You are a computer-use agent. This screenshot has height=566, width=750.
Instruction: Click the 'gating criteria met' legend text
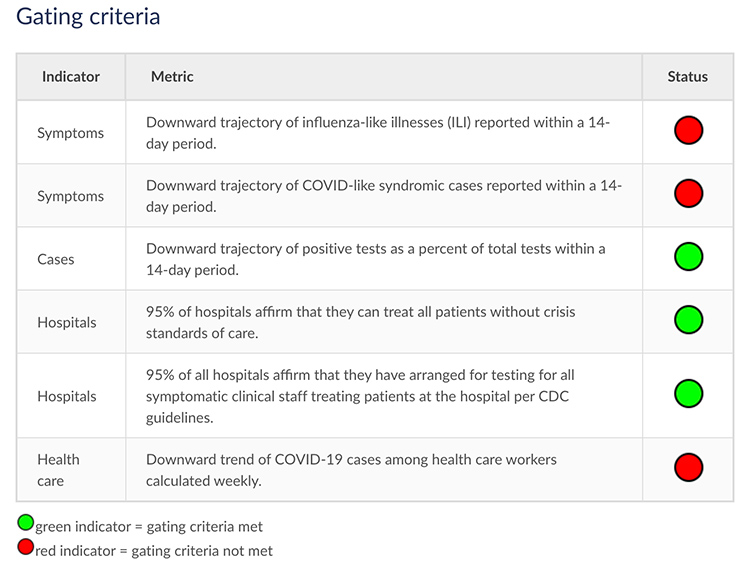[205, 527]
